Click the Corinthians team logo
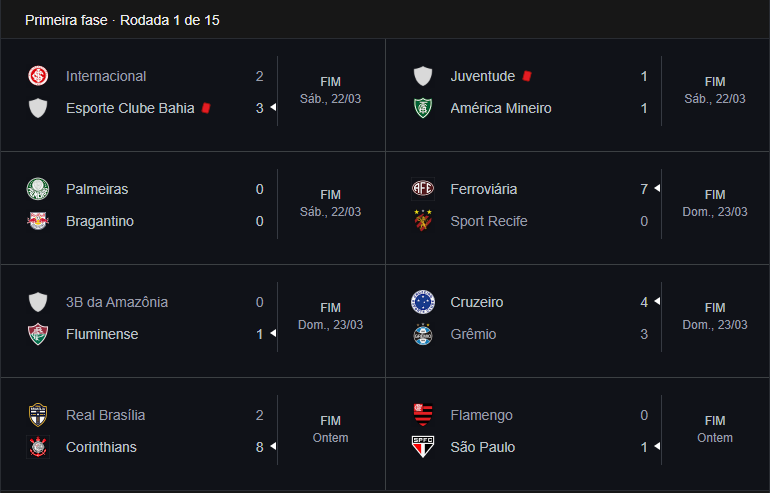Viewport: 770px width, 493px height. pos(38,447)
